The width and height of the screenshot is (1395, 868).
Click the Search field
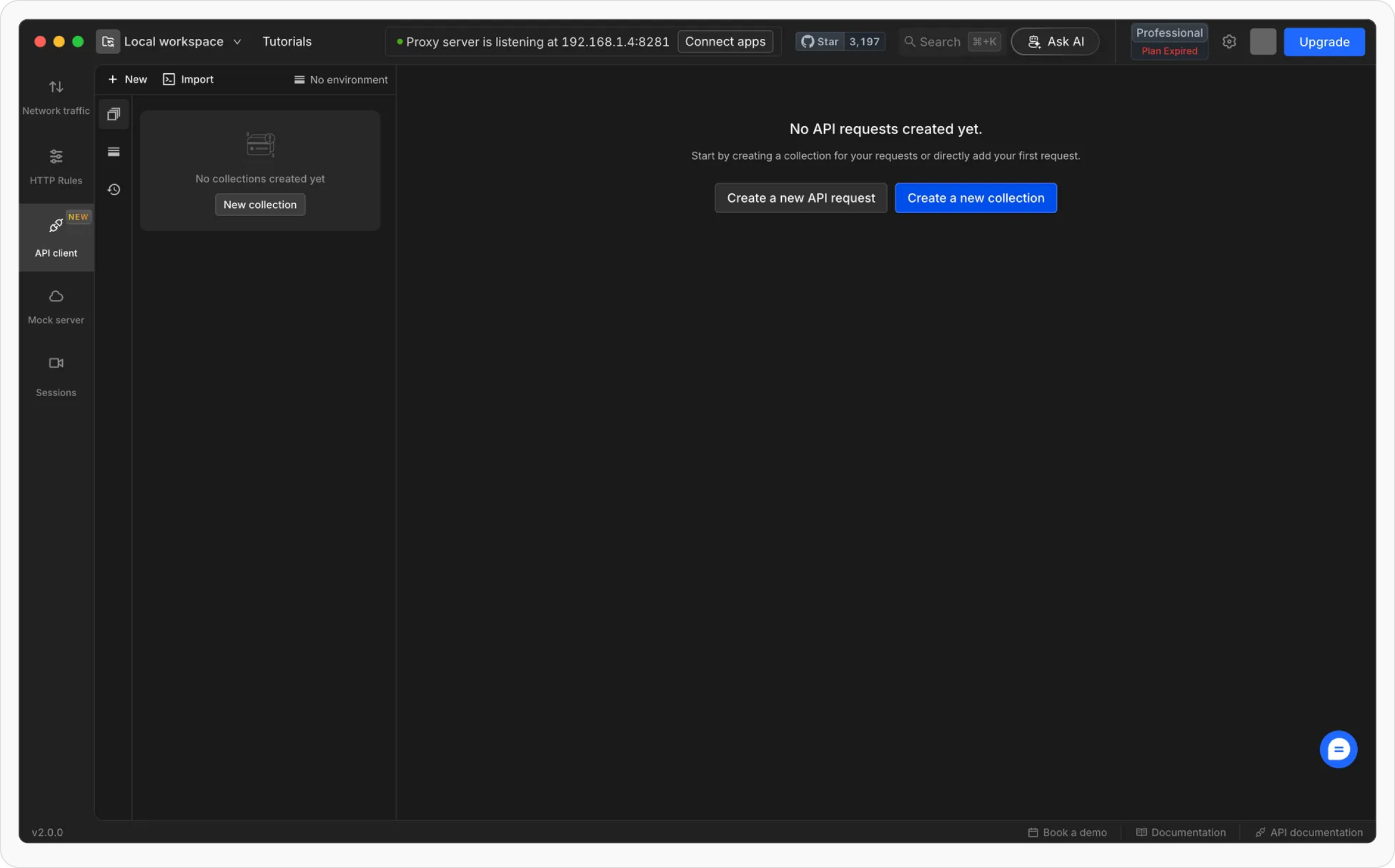[939, 42]
